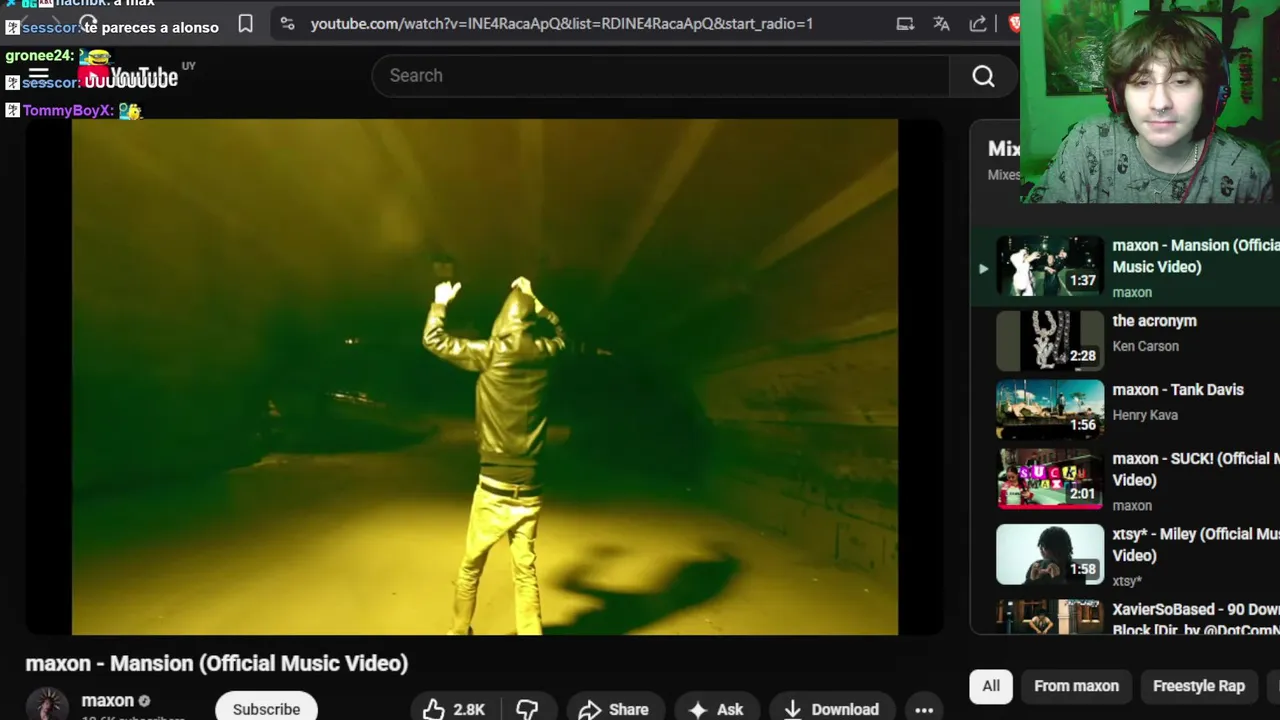
Task: Open the YouTube hamburger guide menu
Action: coord(38,74)
